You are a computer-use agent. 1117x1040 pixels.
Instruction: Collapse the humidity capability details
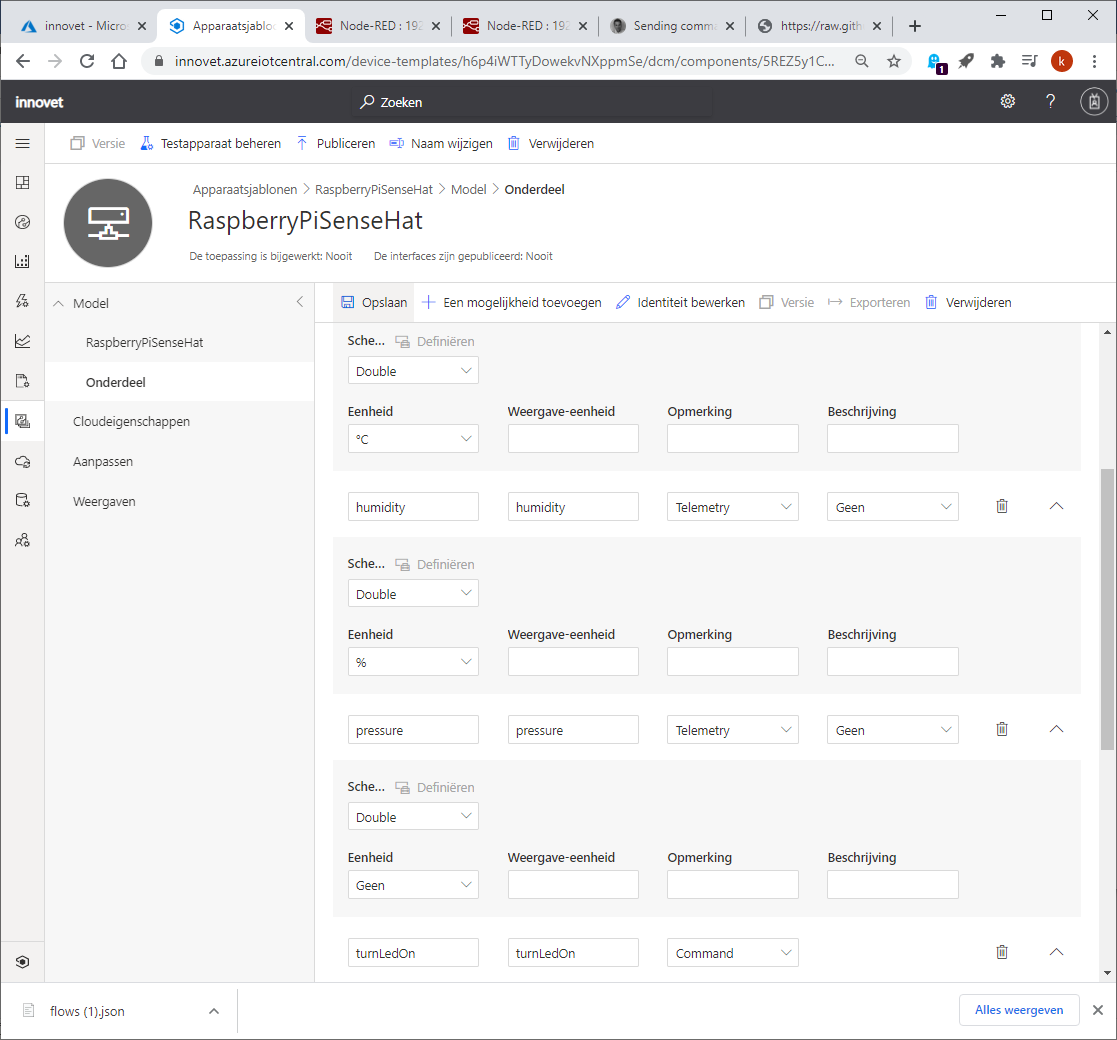tap(1056, 506)
